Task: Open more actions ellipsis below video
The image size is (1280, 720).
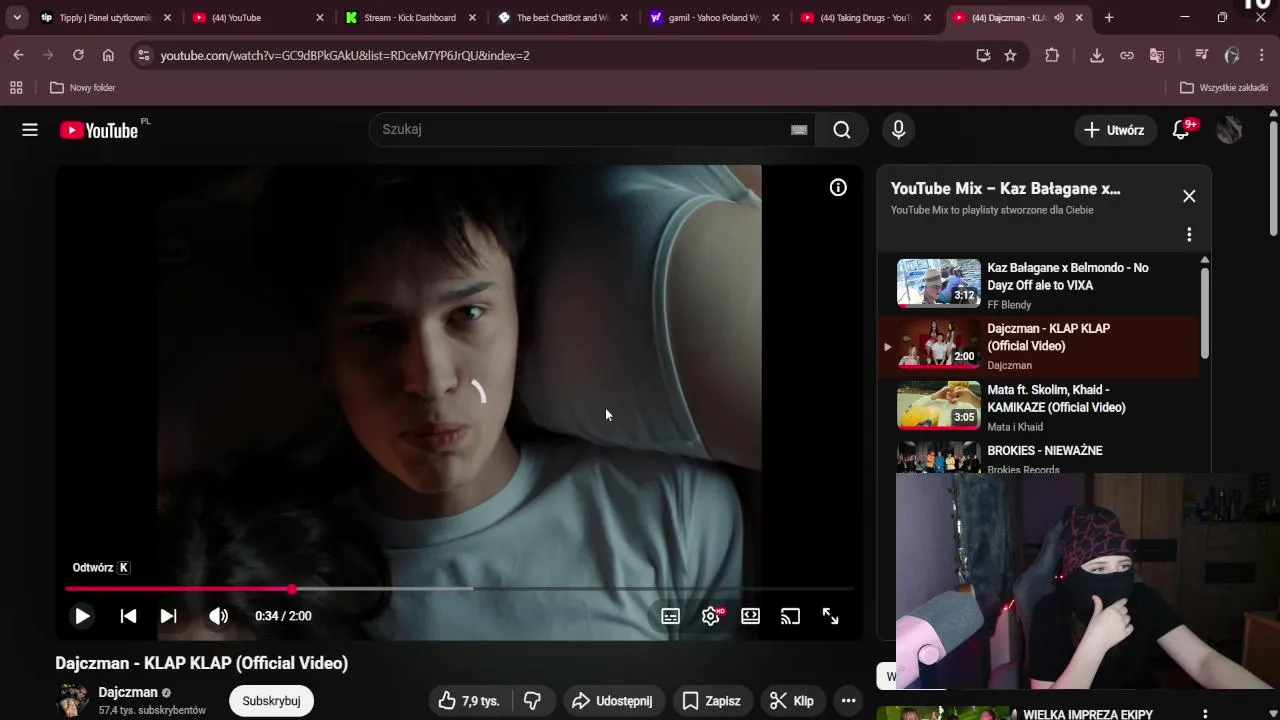Action: [x=848, y=701]
